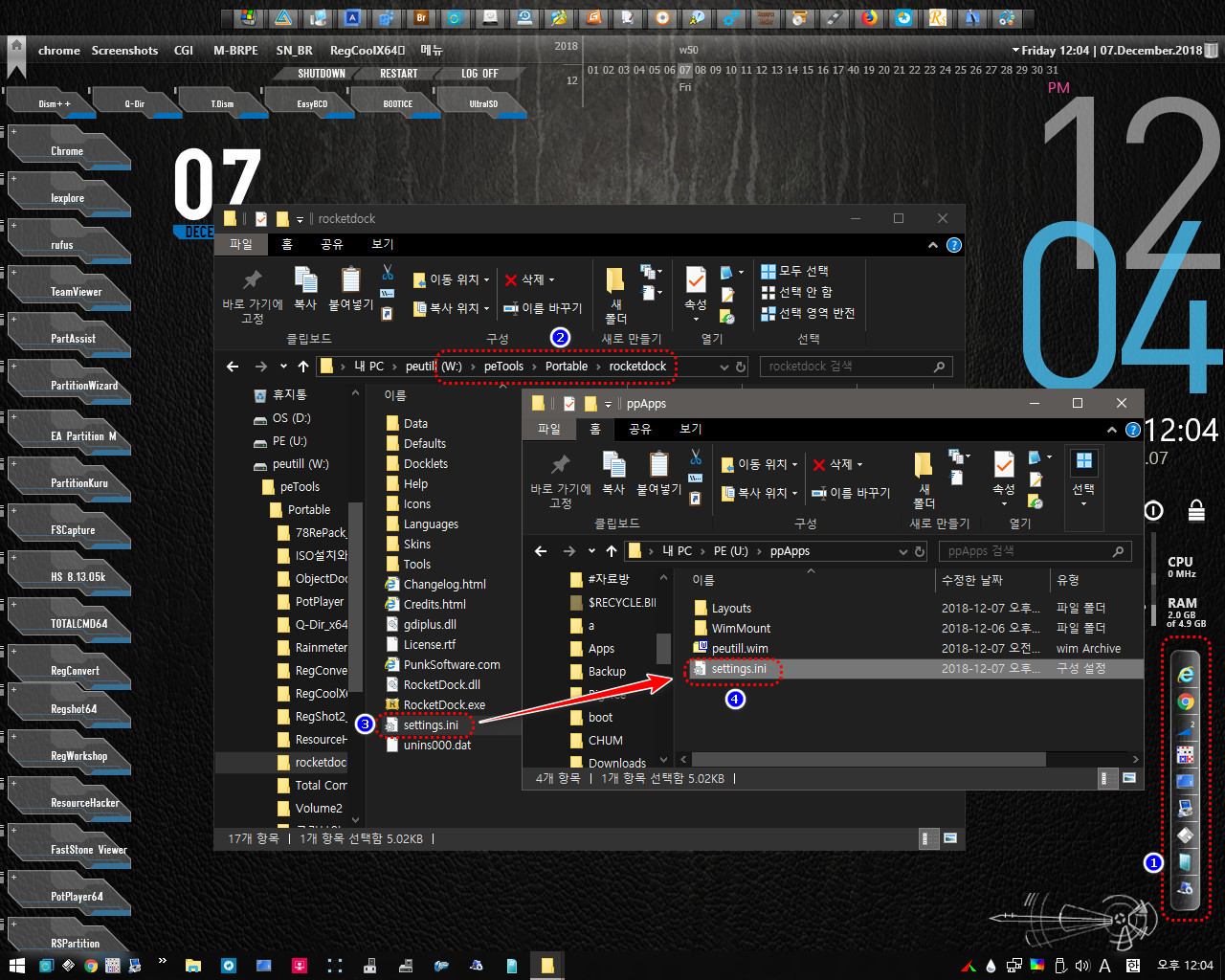Select settings.ini in rocketdock window
The height and width of the screenshot is (980, 1225).
pyautogui.click(x=431, y=725)
